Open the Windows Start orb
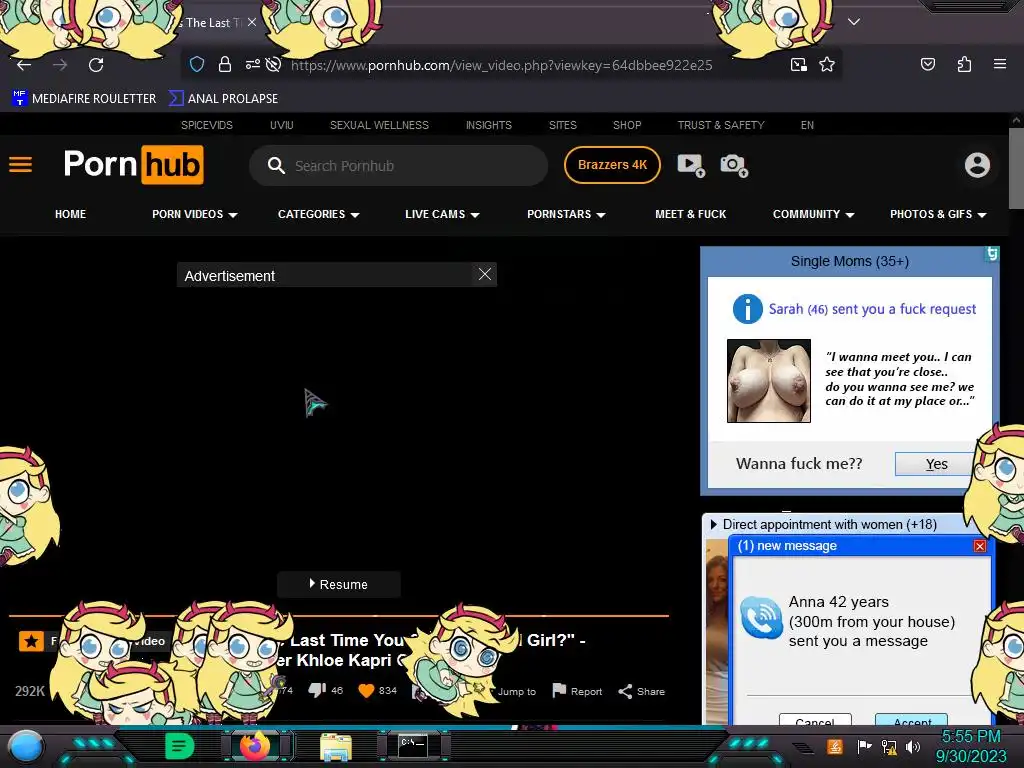This screenshot has height=768, width=1024. coord(26,748)
